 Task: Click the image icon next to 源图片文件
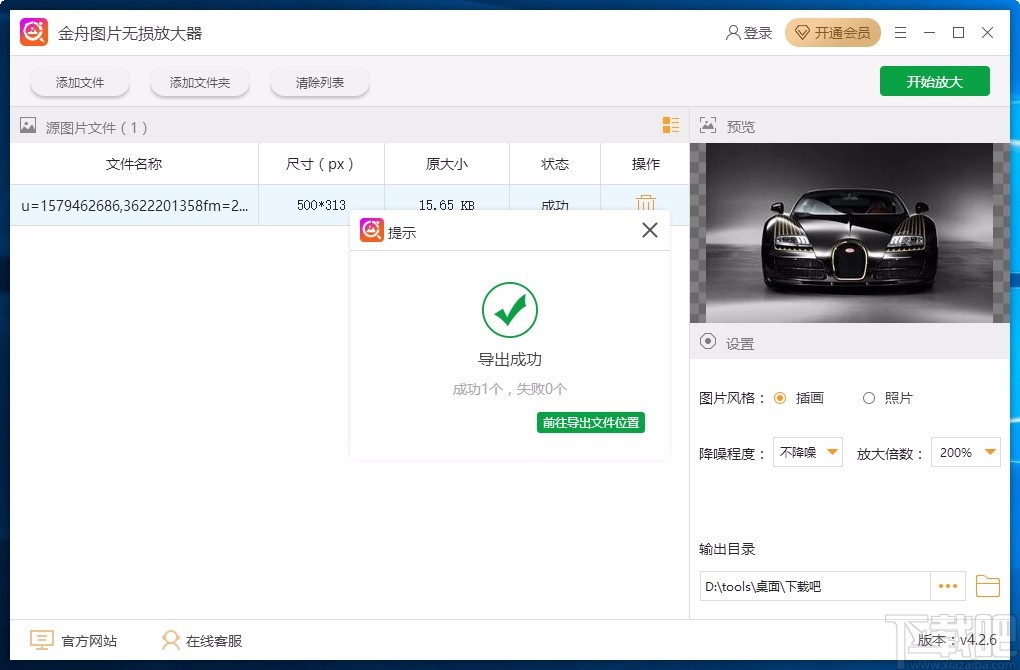(x=27, y=127)
